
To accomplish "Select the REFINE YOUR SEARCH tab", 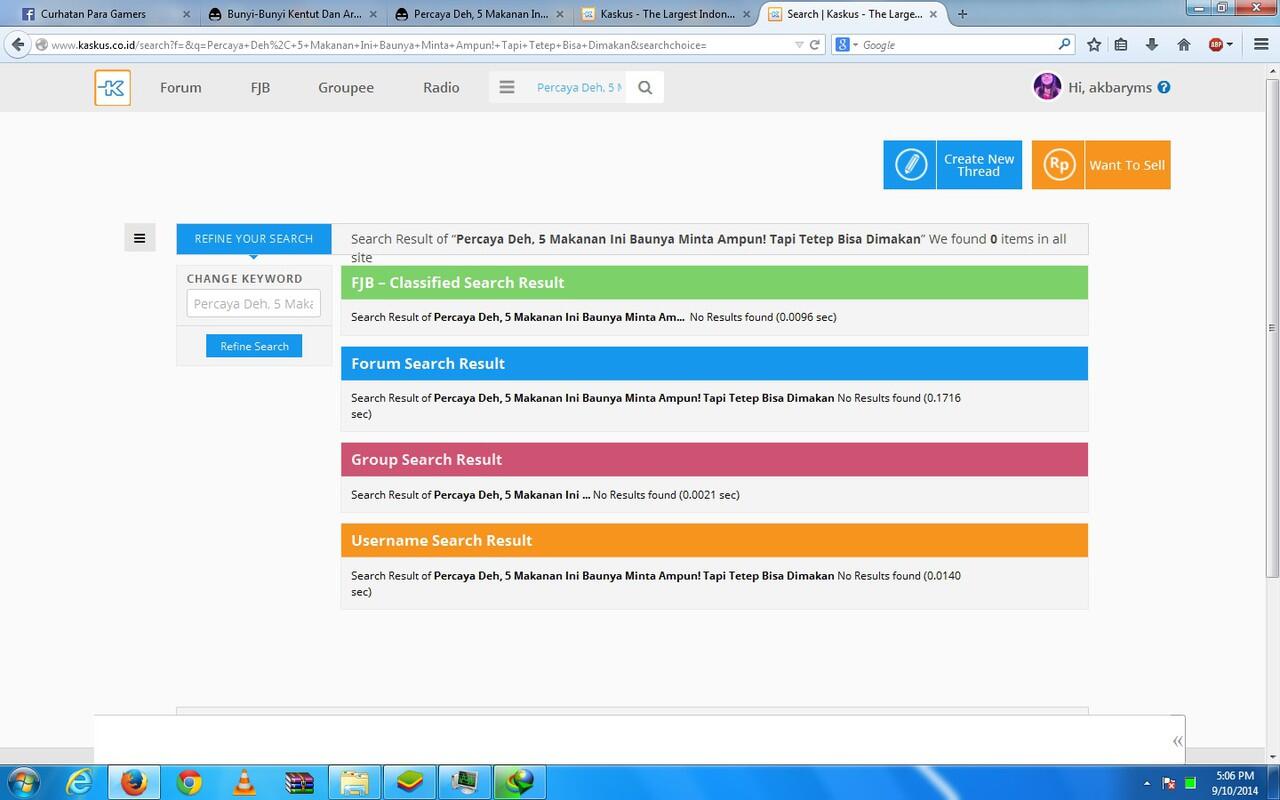I will (x=254, y=239).
